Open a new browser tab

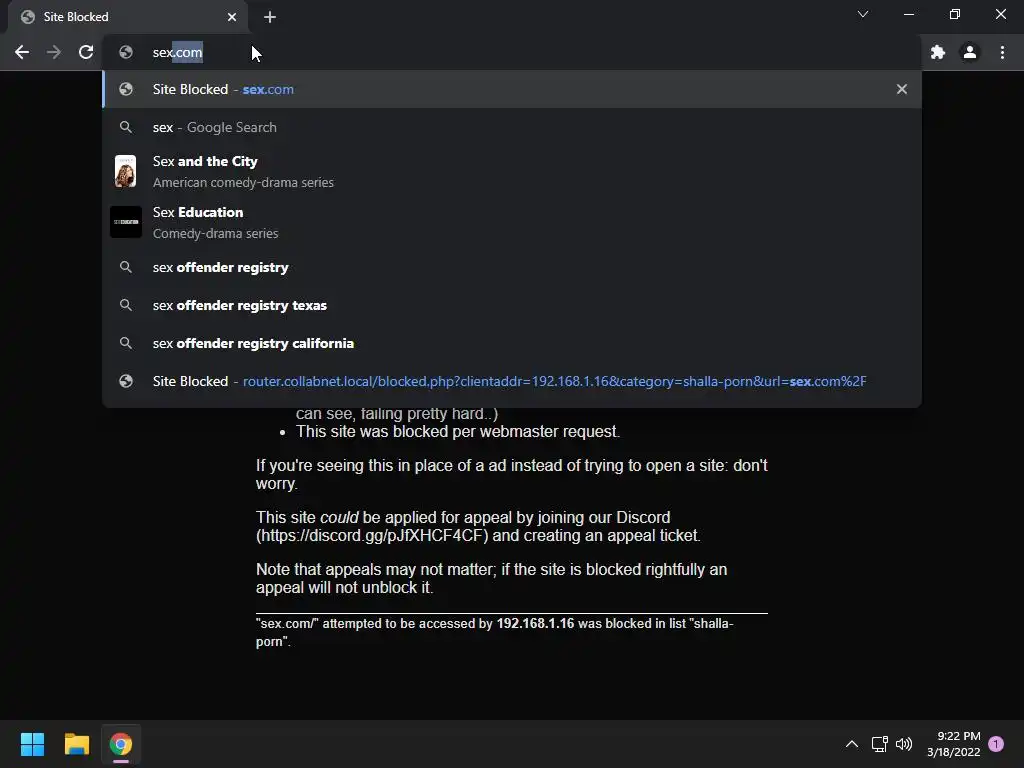coord(270,17)
